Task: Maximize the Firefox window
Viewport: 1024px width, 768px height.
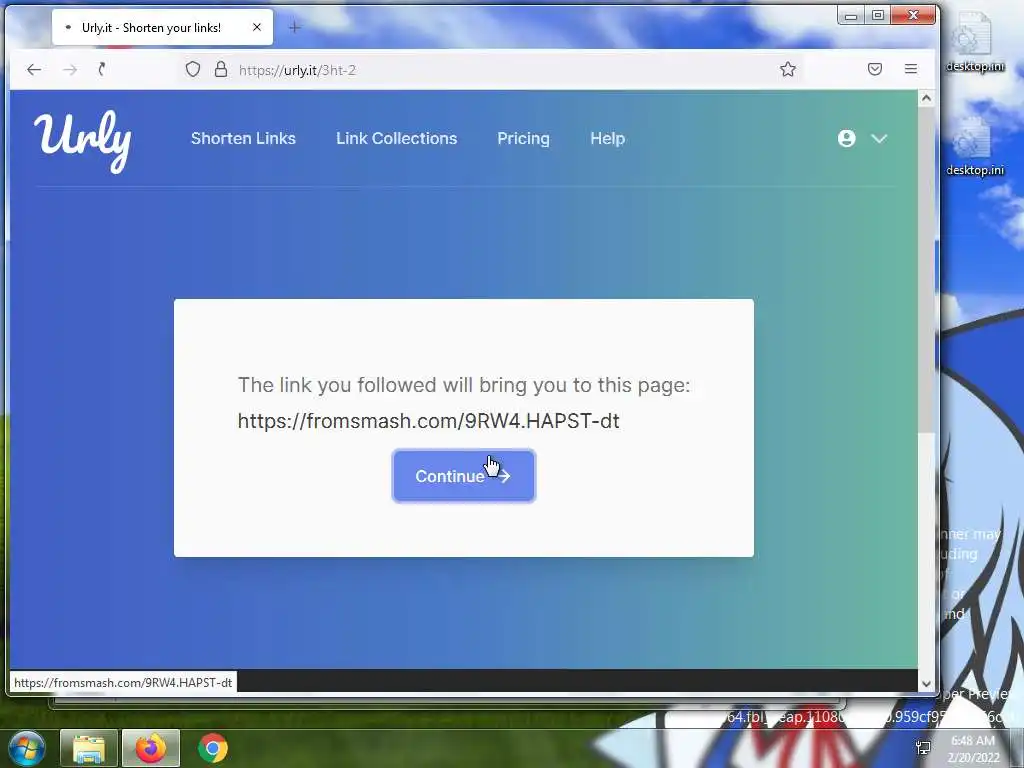Action: (878, 15)
